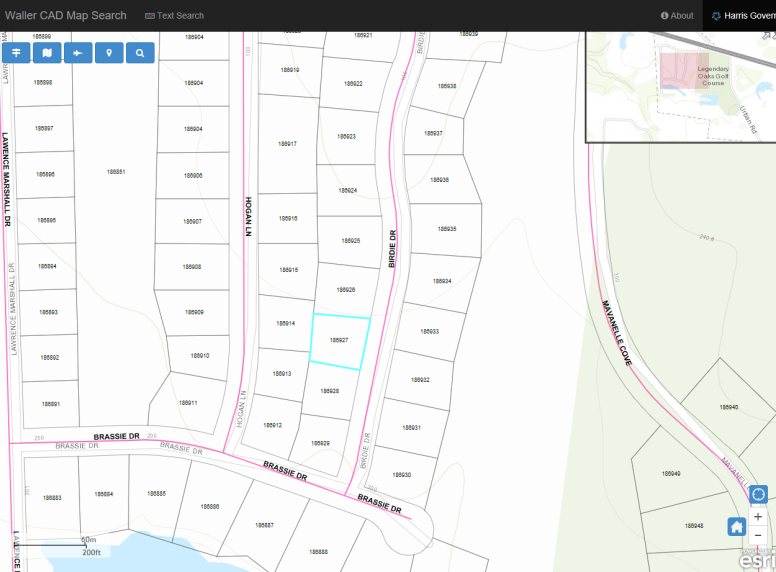
Task: Click the Harris Govern link
Action: pyautogui.click(x=743, y=16)
